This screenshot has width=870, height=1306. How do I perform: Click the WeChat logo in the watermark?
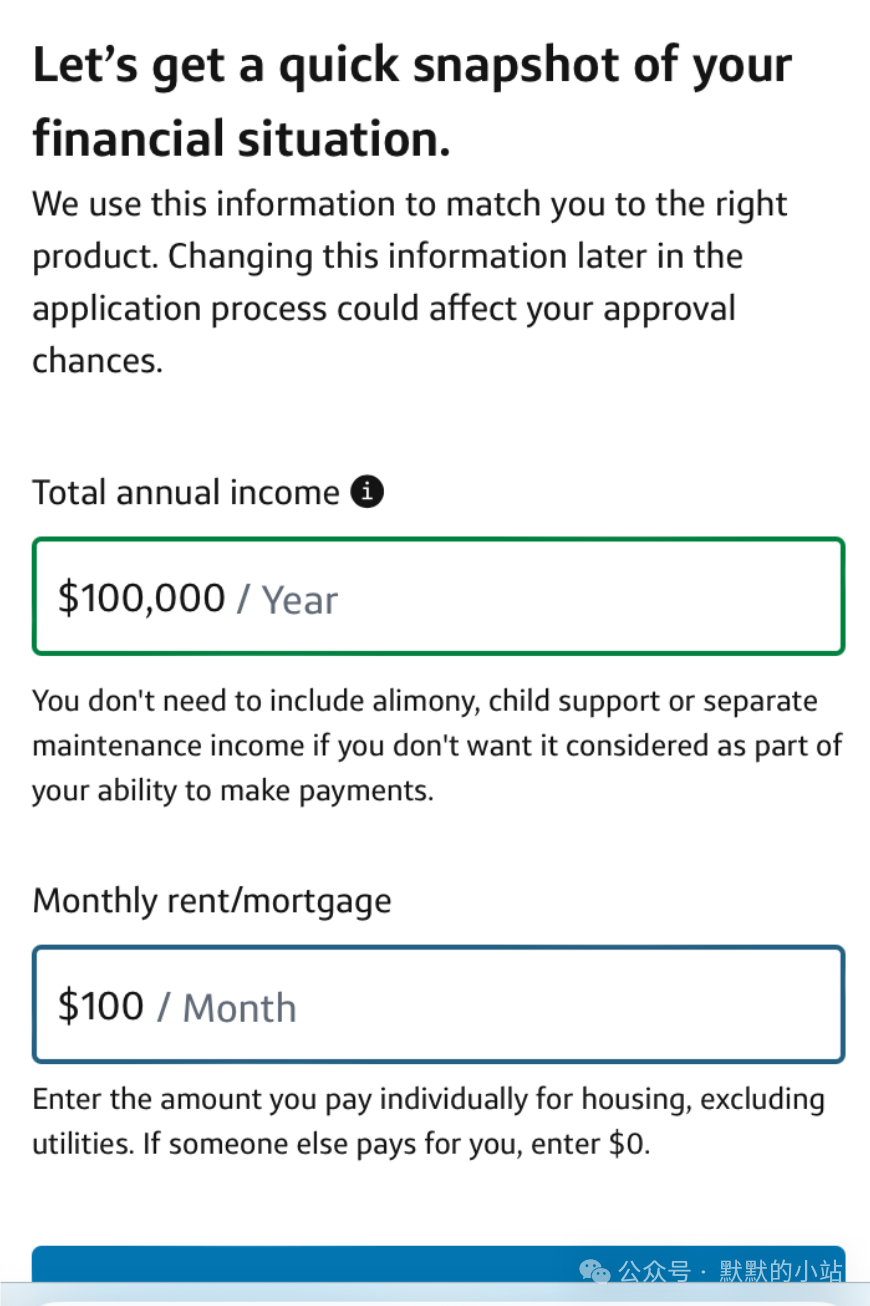pyautogui.click(x=595, y=1272)
